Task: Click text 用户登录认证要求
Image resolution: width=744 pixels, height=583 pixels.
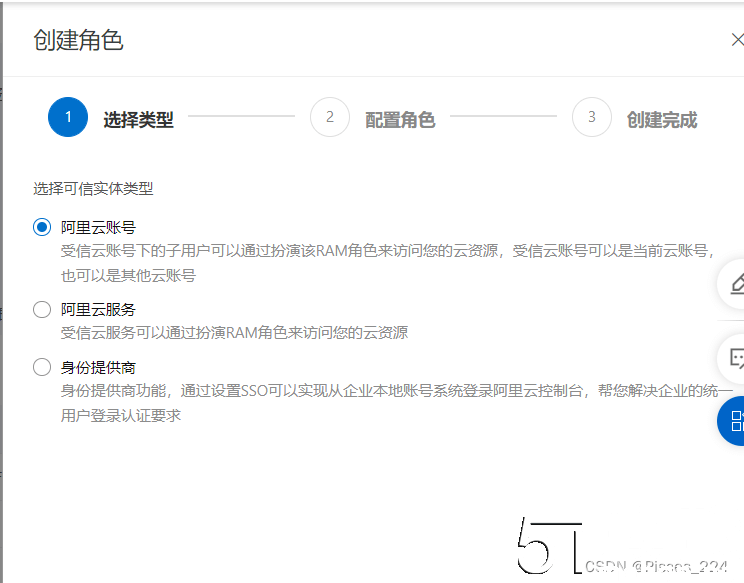Action: click(x=121, y=416)
